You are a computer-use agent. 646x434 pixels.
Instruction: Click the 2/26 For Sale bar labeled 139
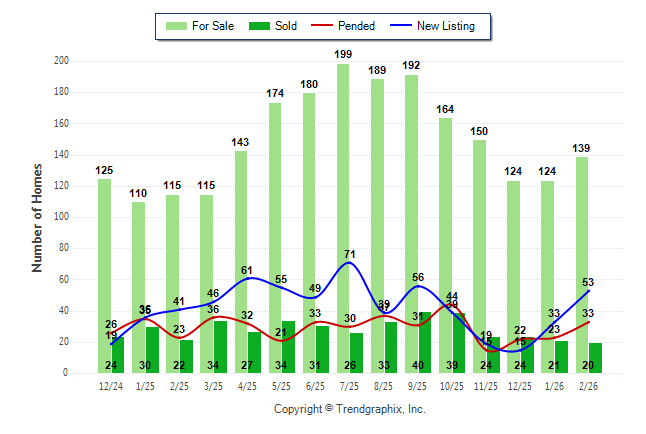pos(582,250)
